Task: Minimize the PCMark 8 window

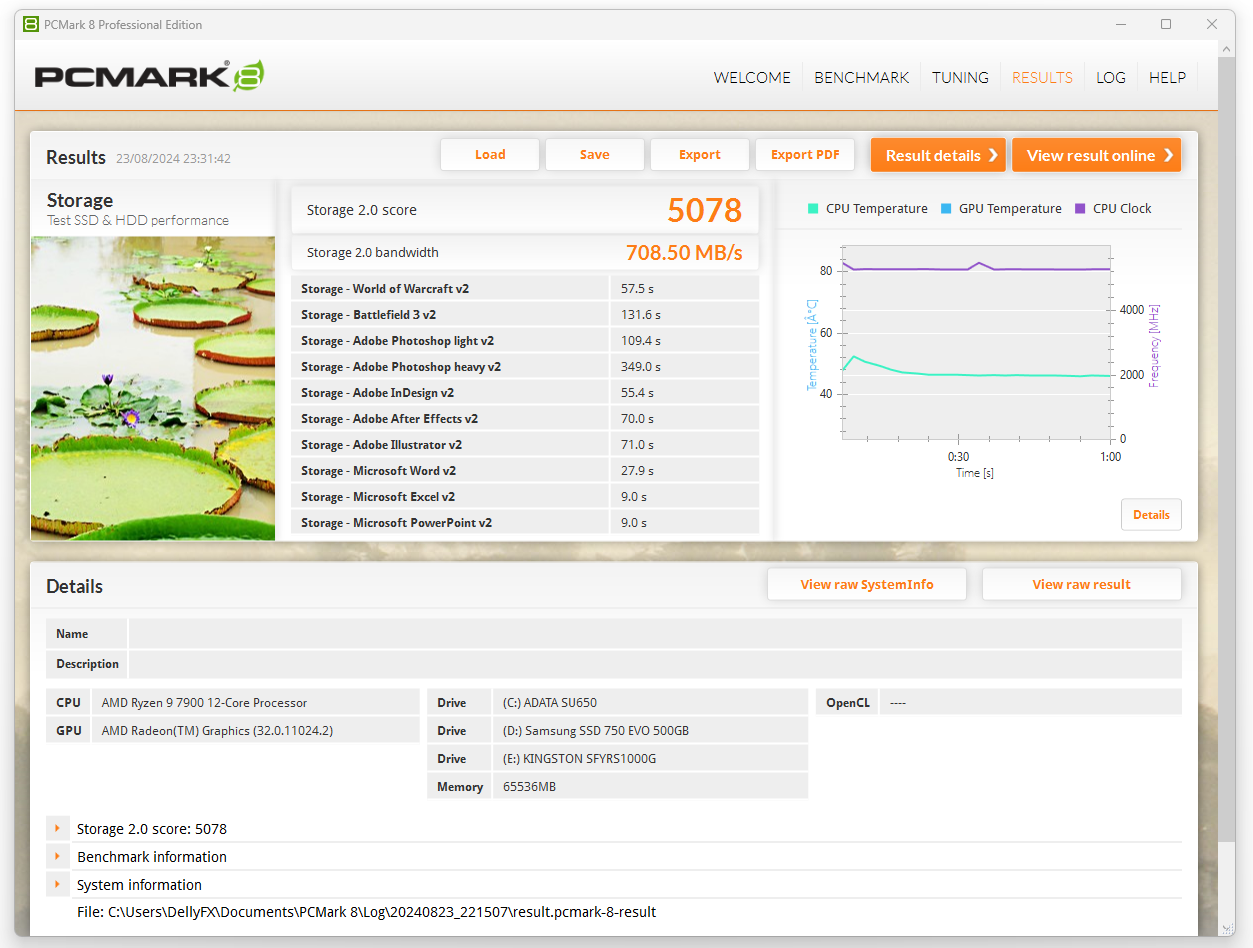Action: 1119,24
